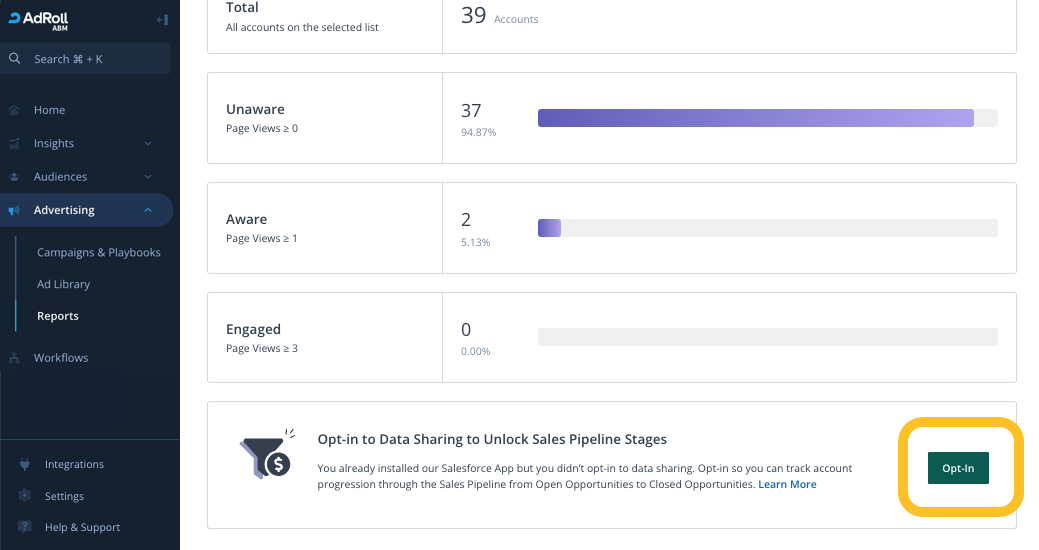Click the AdRoll ABM logo
This screenshot has height=550, width=1039.
click(38, 20)
